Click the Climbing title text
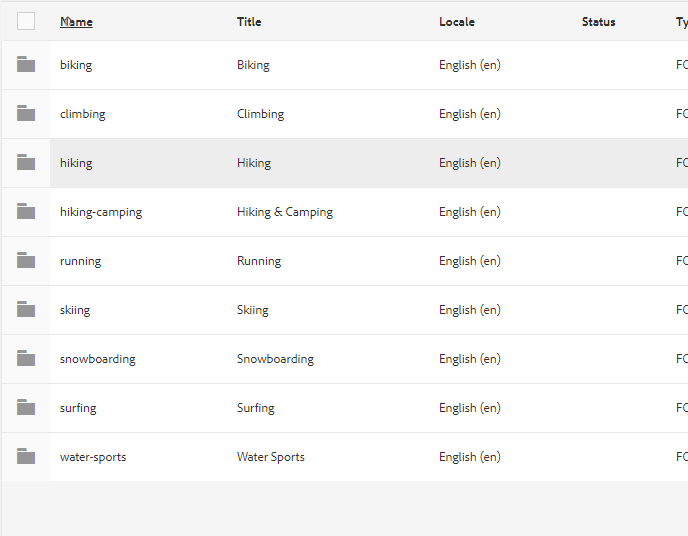This screenshot has height=536, width=688. coord(261,114)
